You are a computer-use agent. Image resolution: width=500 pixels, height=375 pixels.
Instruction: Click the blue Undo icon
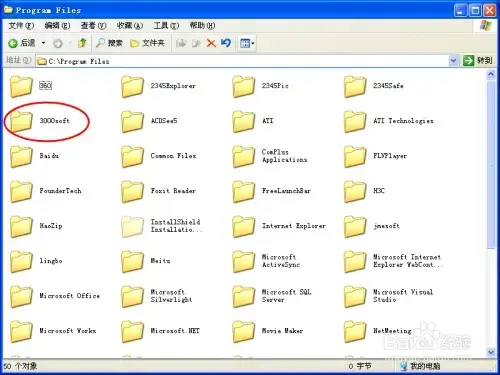(226, 43)
